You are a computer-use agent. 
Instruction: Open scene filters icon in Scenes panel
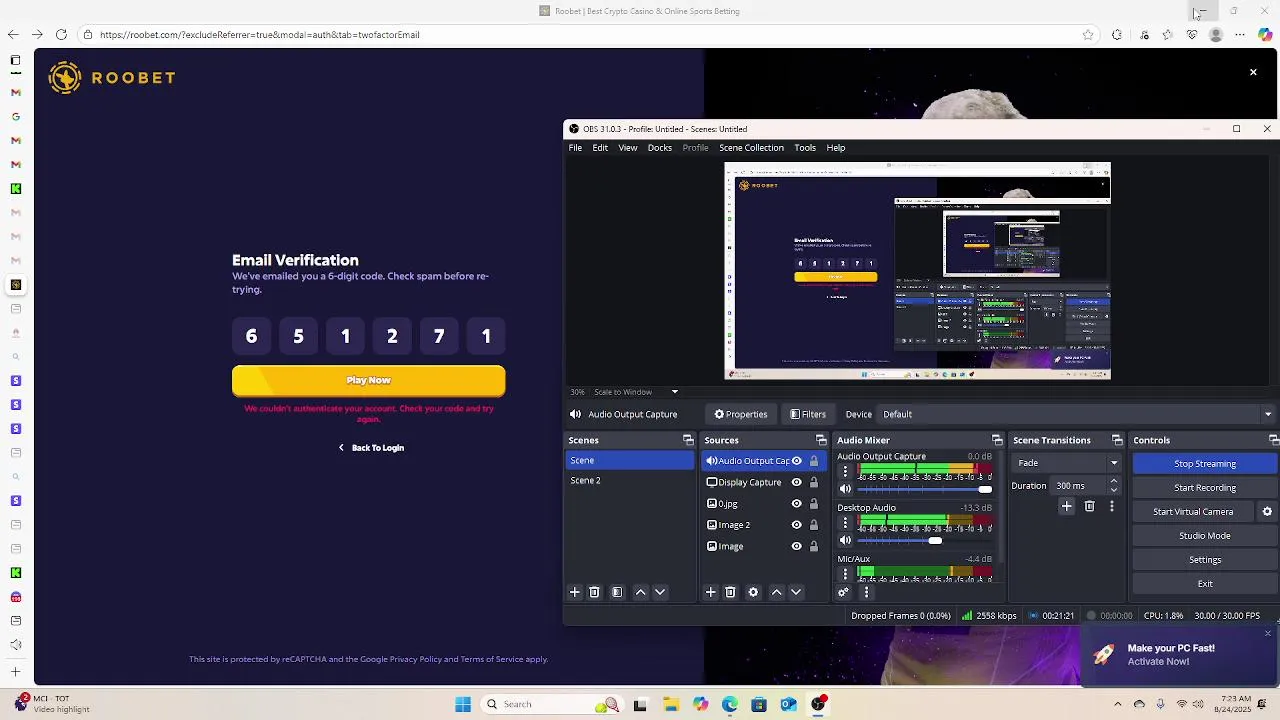[x=617, y=592]
